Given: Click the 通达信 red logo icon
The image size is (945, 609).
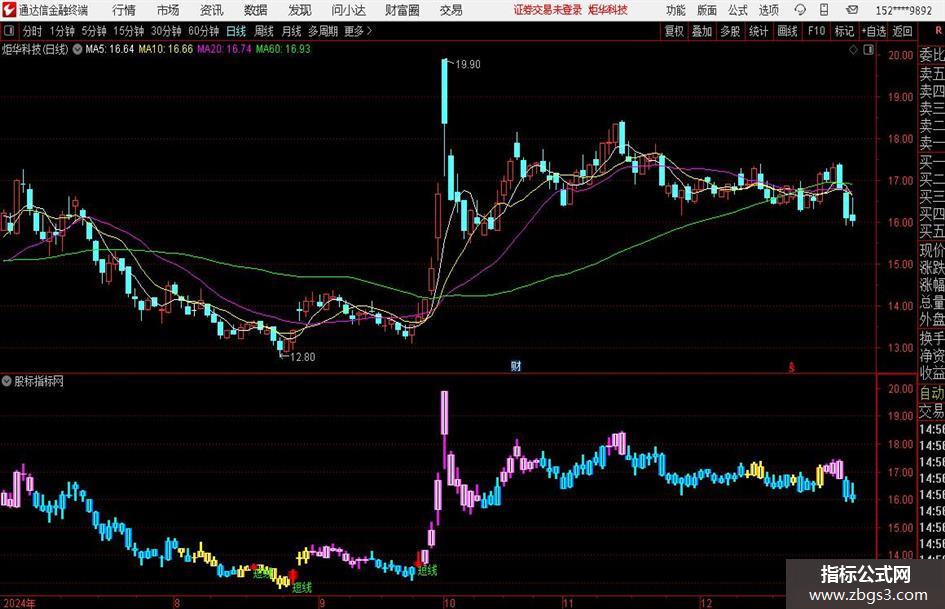Looking at the screenshot, I should click(x=9, y=10).
